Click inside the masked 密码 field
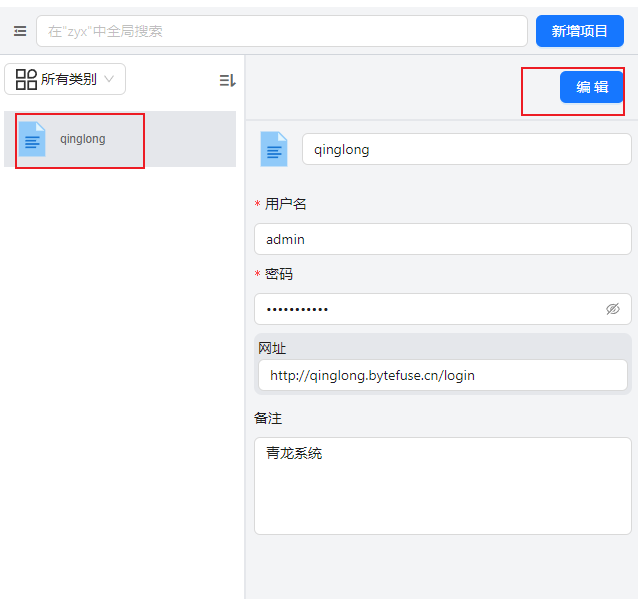Viewport: 638px width, 599px height. (x=425, y=309)
